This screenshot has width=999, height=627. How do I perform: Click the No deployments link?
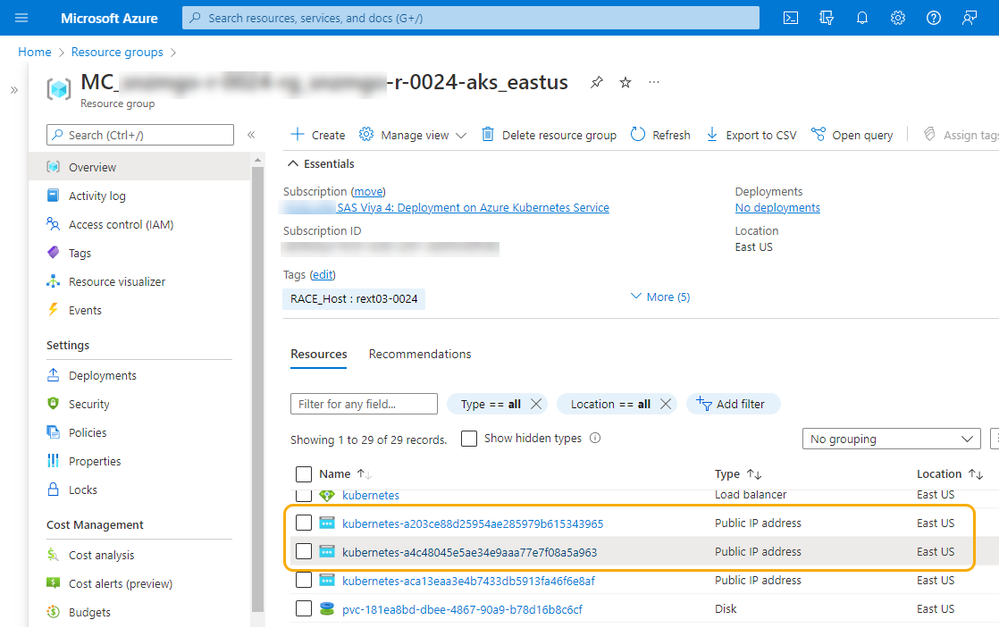[x=777, y=208]
